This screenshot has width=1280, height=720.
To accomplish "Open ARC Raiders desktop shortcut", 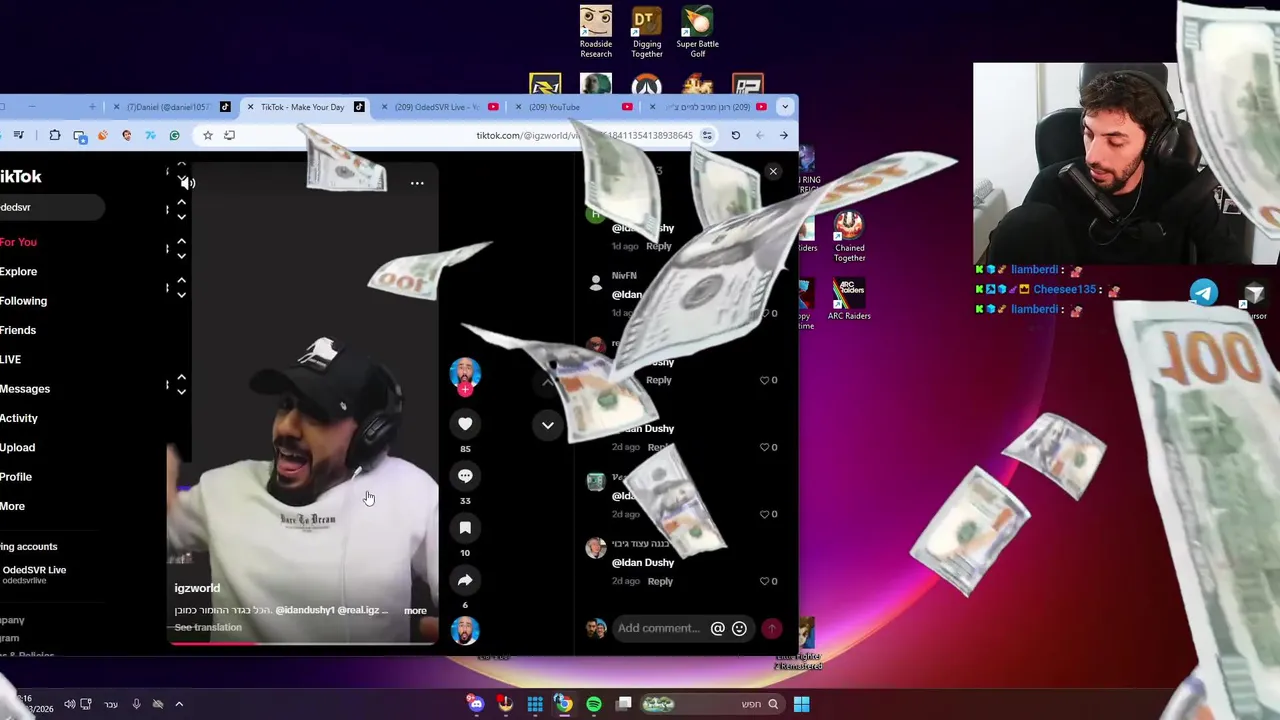I will coord(849,299).
